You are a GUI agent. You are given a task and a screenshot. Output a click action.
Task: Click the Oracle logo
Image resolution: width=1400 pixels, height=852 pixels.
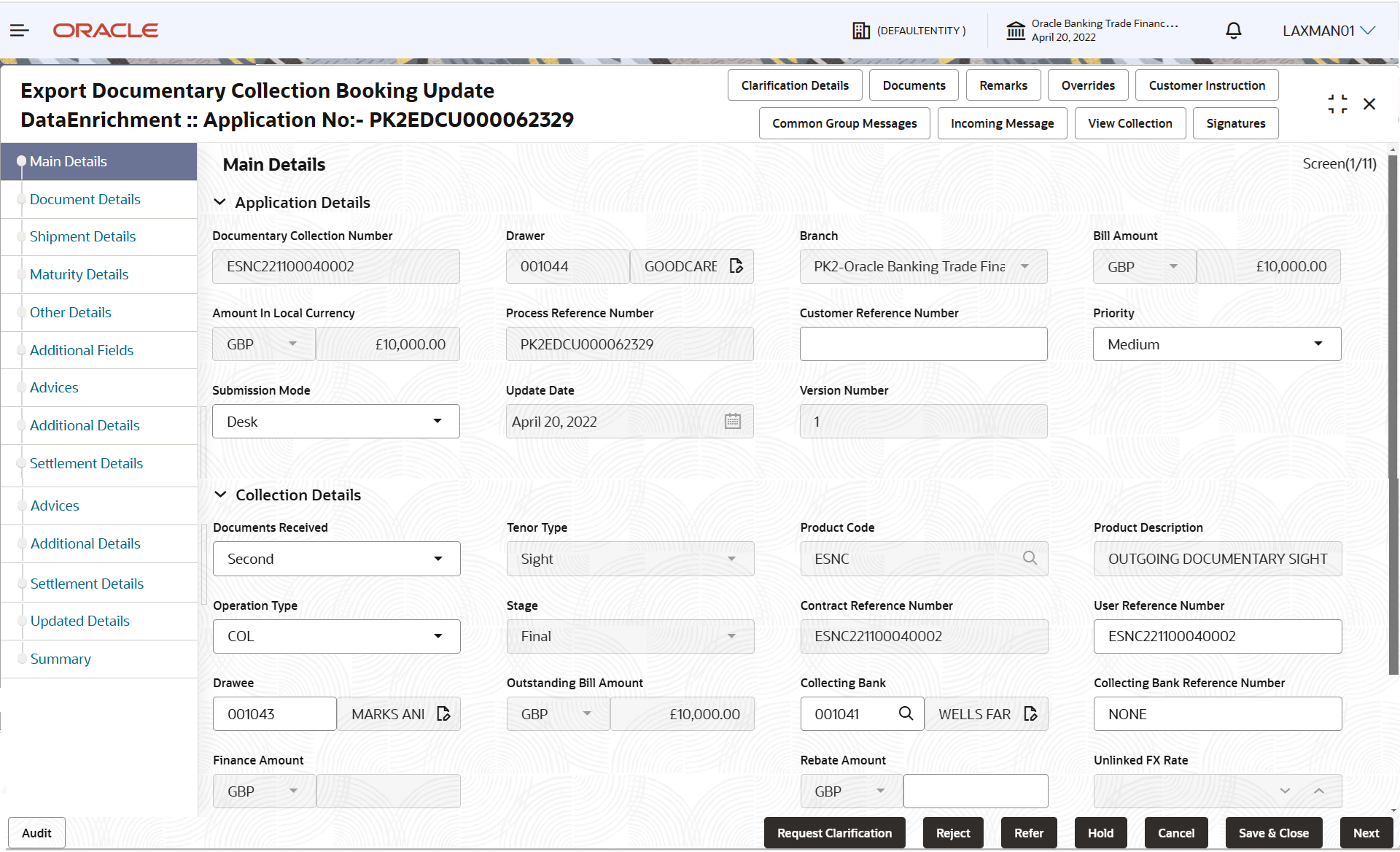tap(106, 31)
